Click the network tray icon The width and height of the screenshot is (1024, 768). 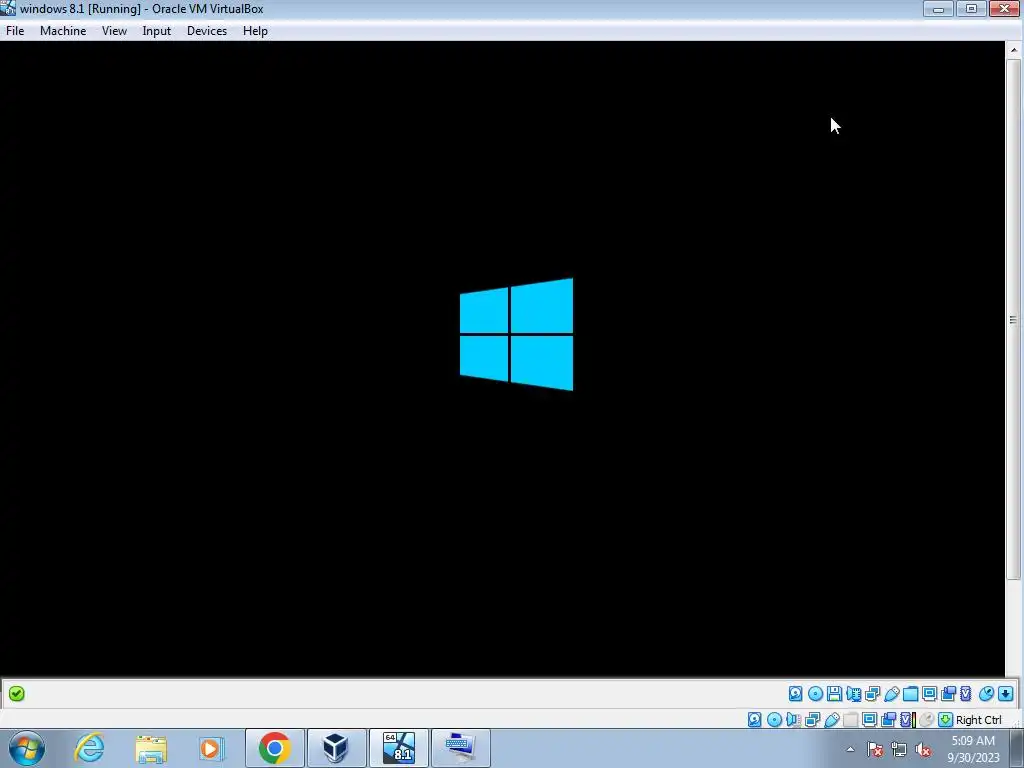point(899,749)
